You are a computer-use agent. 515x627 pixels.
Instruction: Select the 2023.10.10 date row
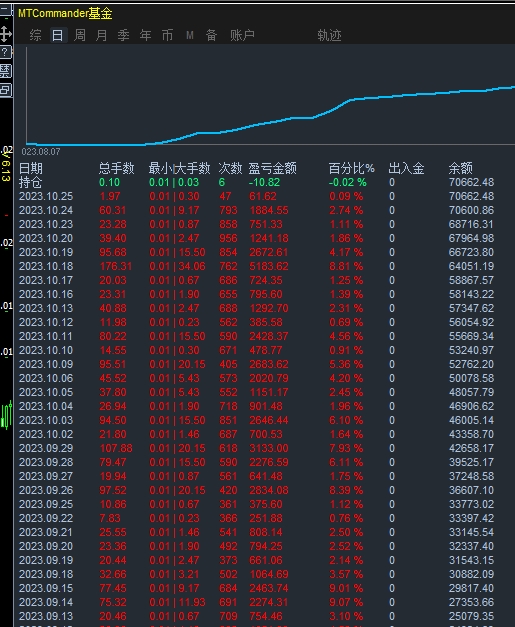tap(46, 350)
